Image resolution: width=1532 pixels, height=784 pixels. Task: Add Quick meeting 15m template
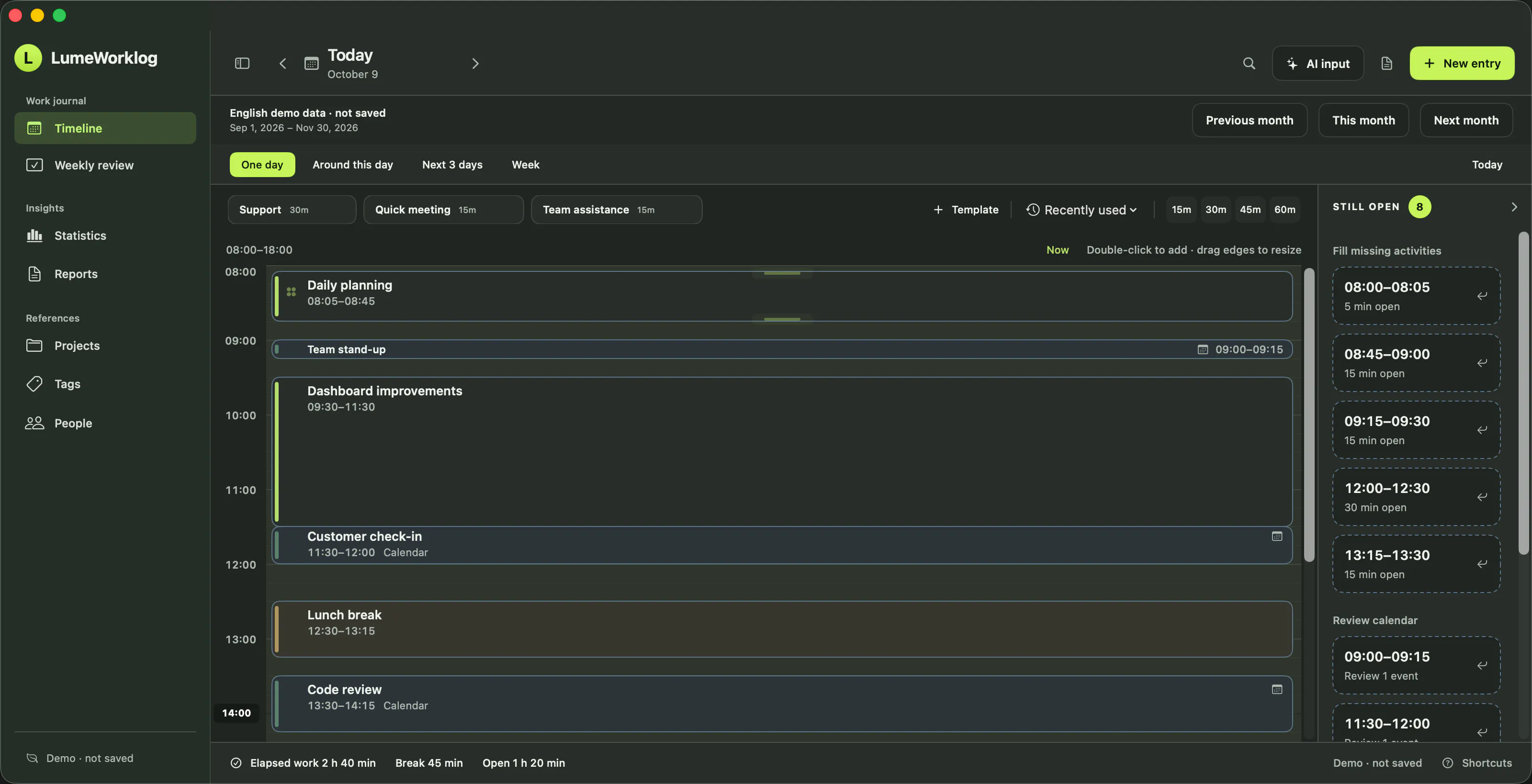443,209
